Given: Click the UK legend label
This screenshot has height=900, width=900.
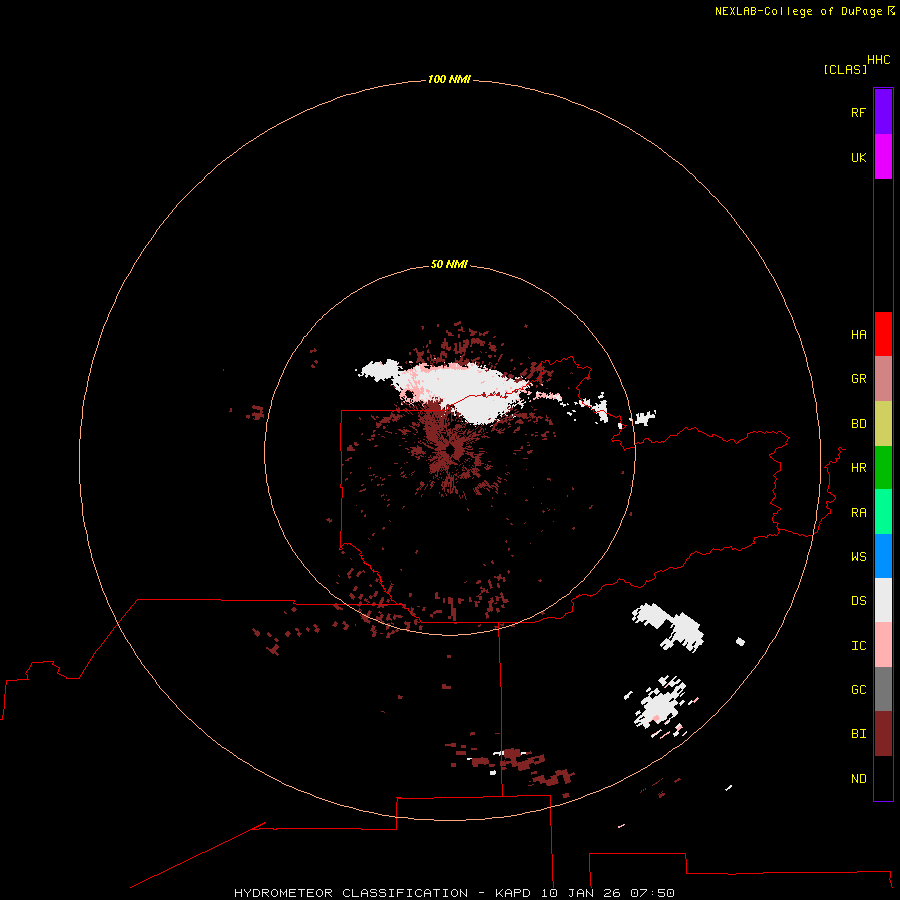Looking at the screenshot, I should (858, 157).
